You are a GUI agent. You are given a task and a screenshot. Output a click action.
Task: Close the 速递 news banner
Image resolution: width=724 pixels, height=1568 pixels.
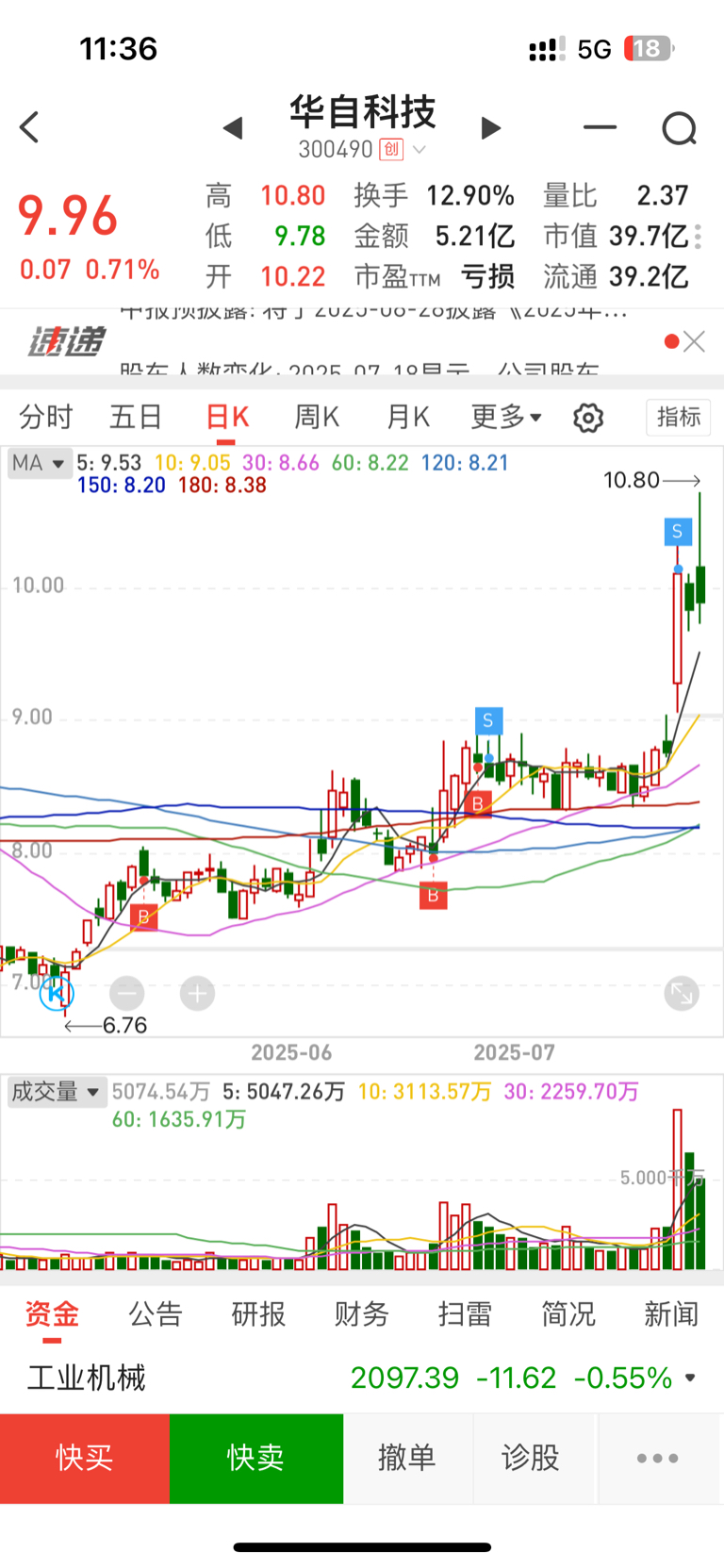(x=695, y=341)
